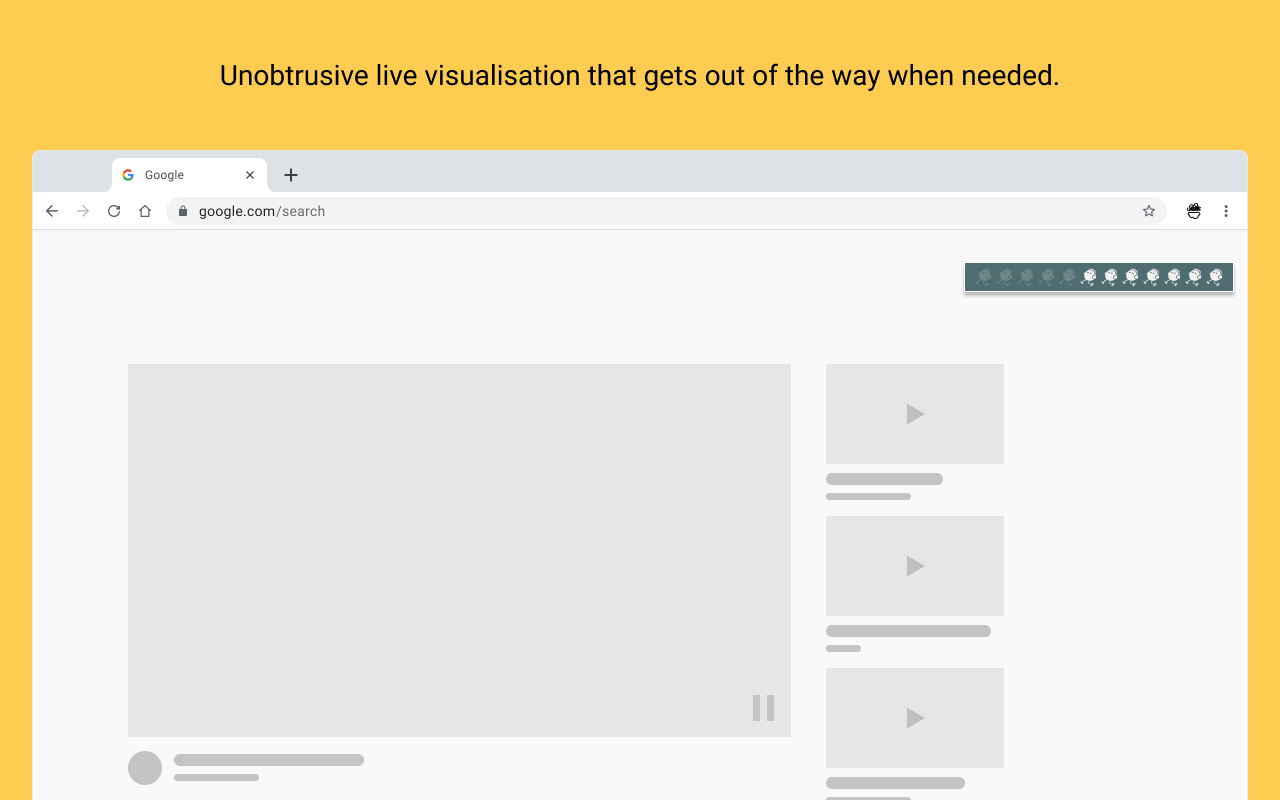Screen dimensions: 1280x800
Task: Bookmark the page with the star icon
Action: point(1149,211)
